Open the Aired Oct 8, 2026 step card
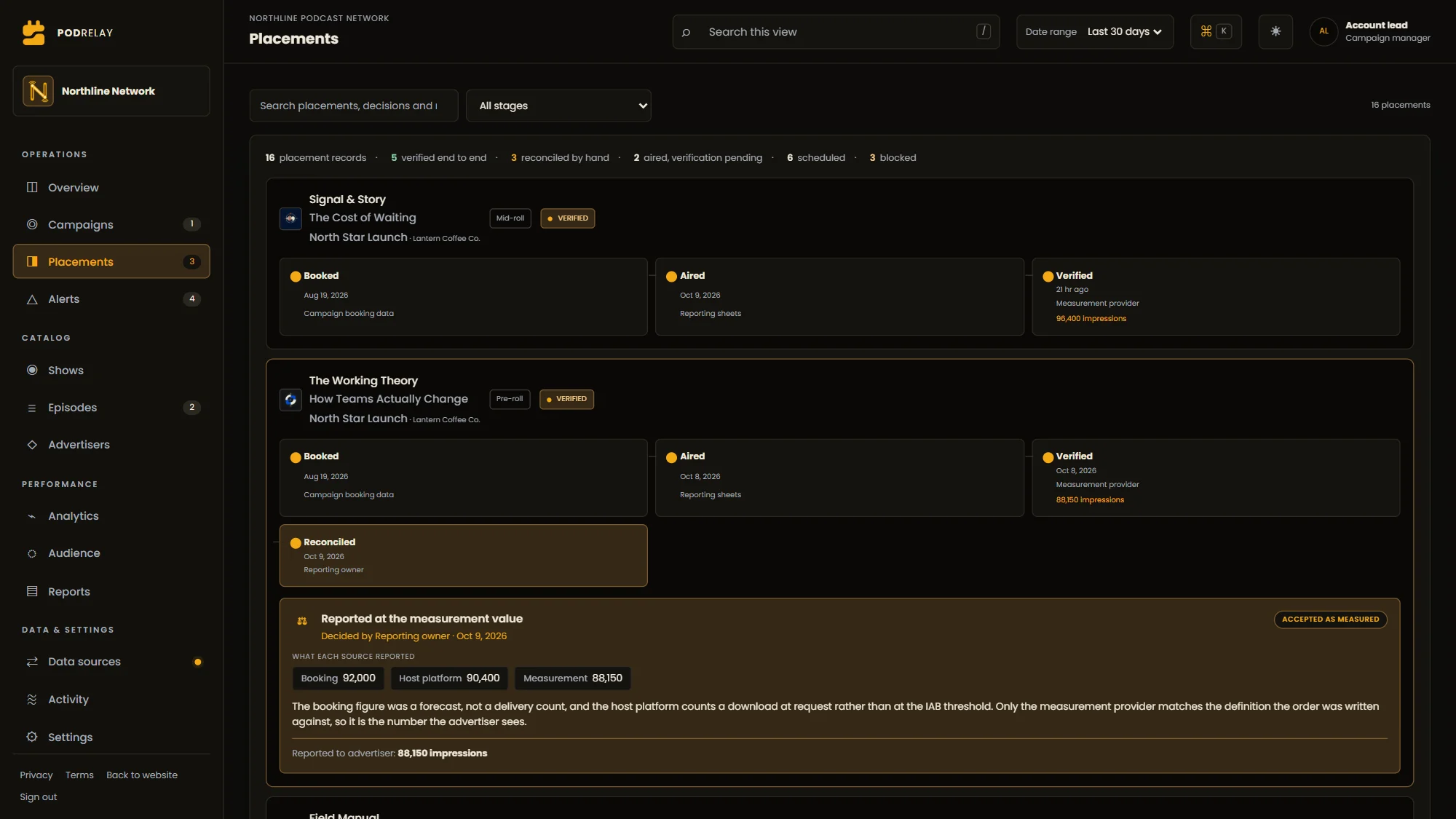1456x819 pixels. (839, 478)
